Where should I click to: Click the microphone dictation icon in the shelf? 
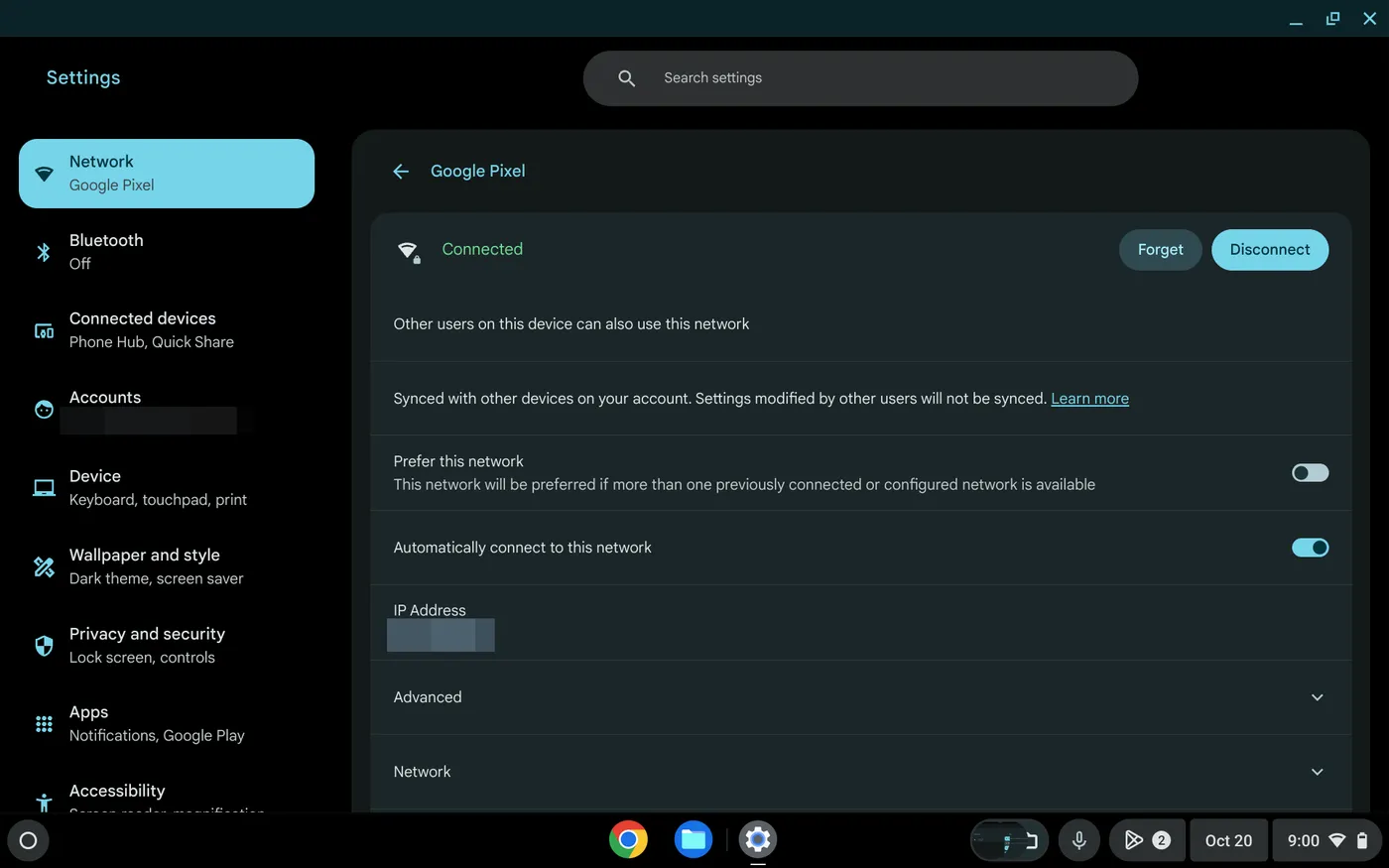tap(1078, 840)
